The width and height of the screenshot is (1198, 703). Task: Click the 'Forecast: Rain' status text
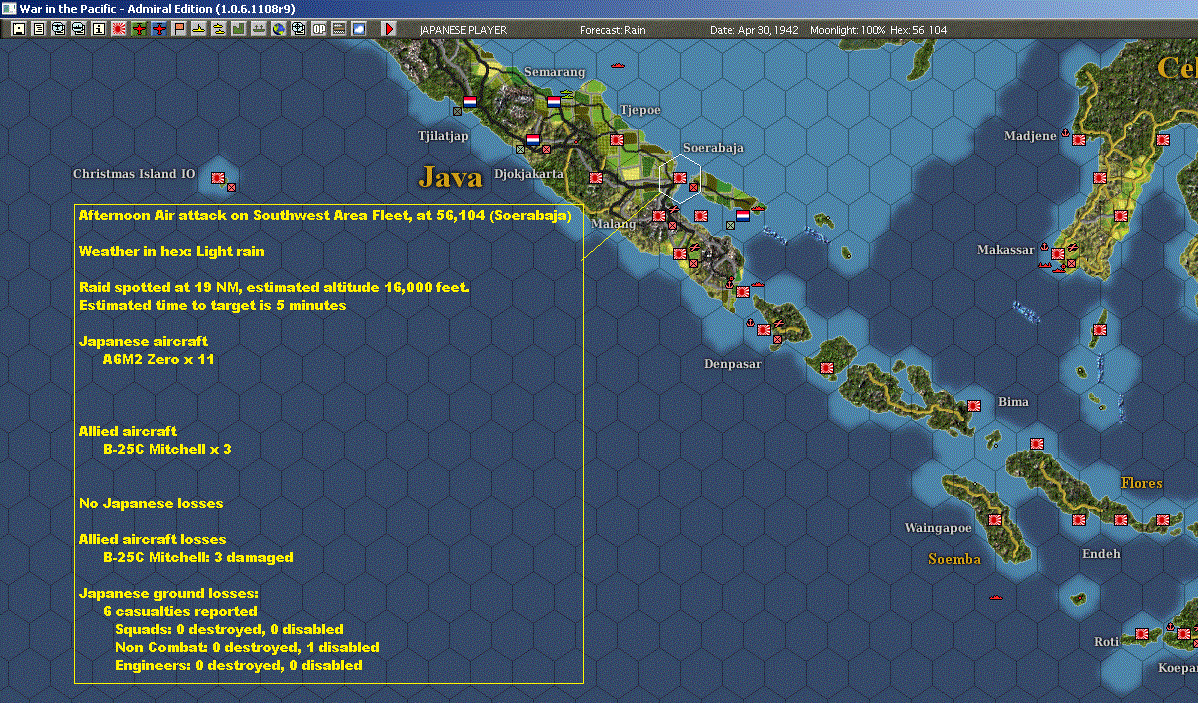pos(613,30)
